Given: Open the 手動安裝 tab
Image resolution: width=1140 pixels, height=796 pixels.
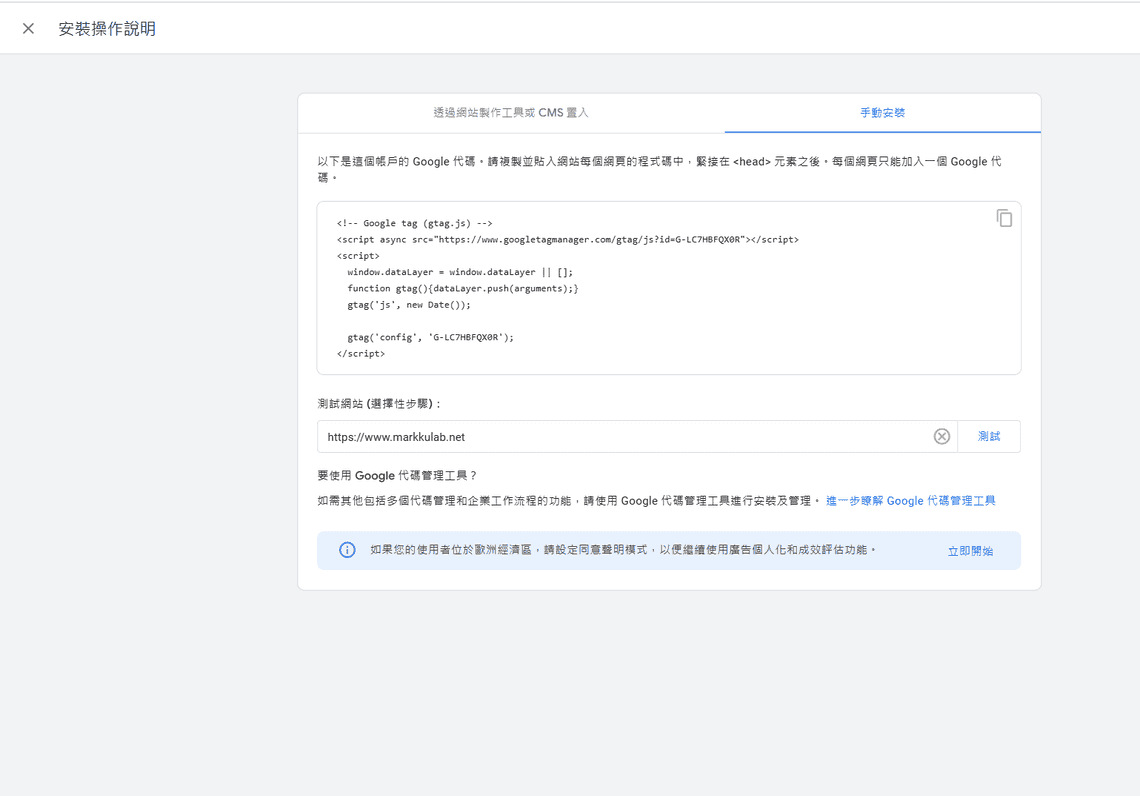Looking at the screenshot, I should (882, 112).
